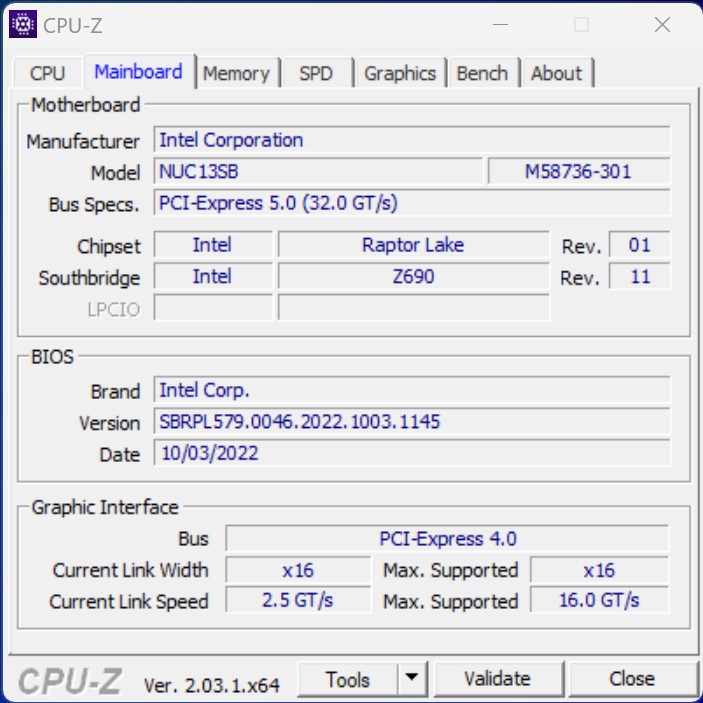Click the Tools button
The width and height of the screenshot is (703, 703).
(x=348, y=680)
